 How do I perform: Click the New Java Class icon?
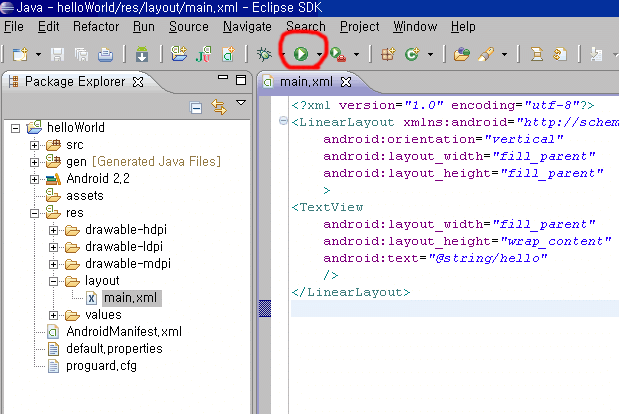click(x=412, y=54)
